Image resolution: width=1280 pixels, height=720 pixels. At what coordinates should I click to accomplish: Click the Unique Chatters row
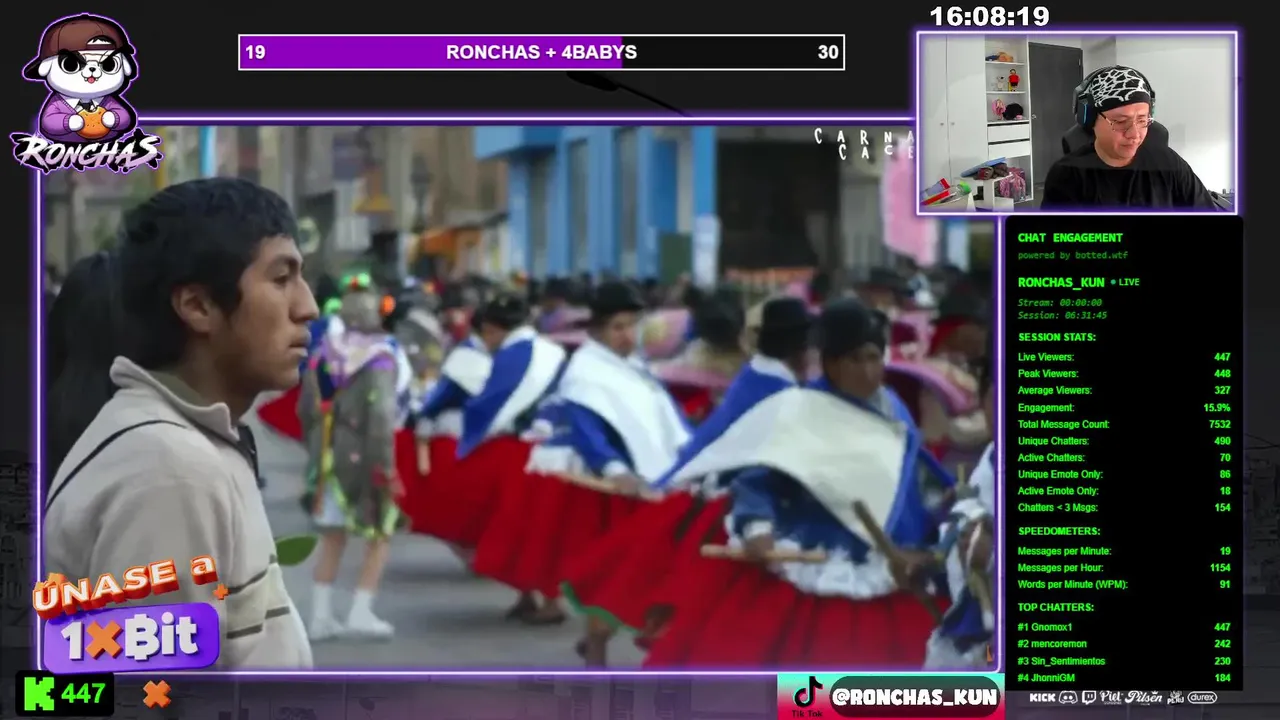tap(1124, 441)
